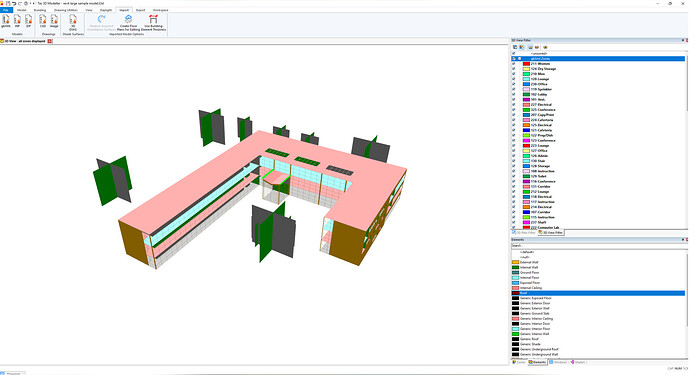Click third icon in 3D View Filter toolbar
690x375 pixels.
pyautogui.click(x=531, y=47)
